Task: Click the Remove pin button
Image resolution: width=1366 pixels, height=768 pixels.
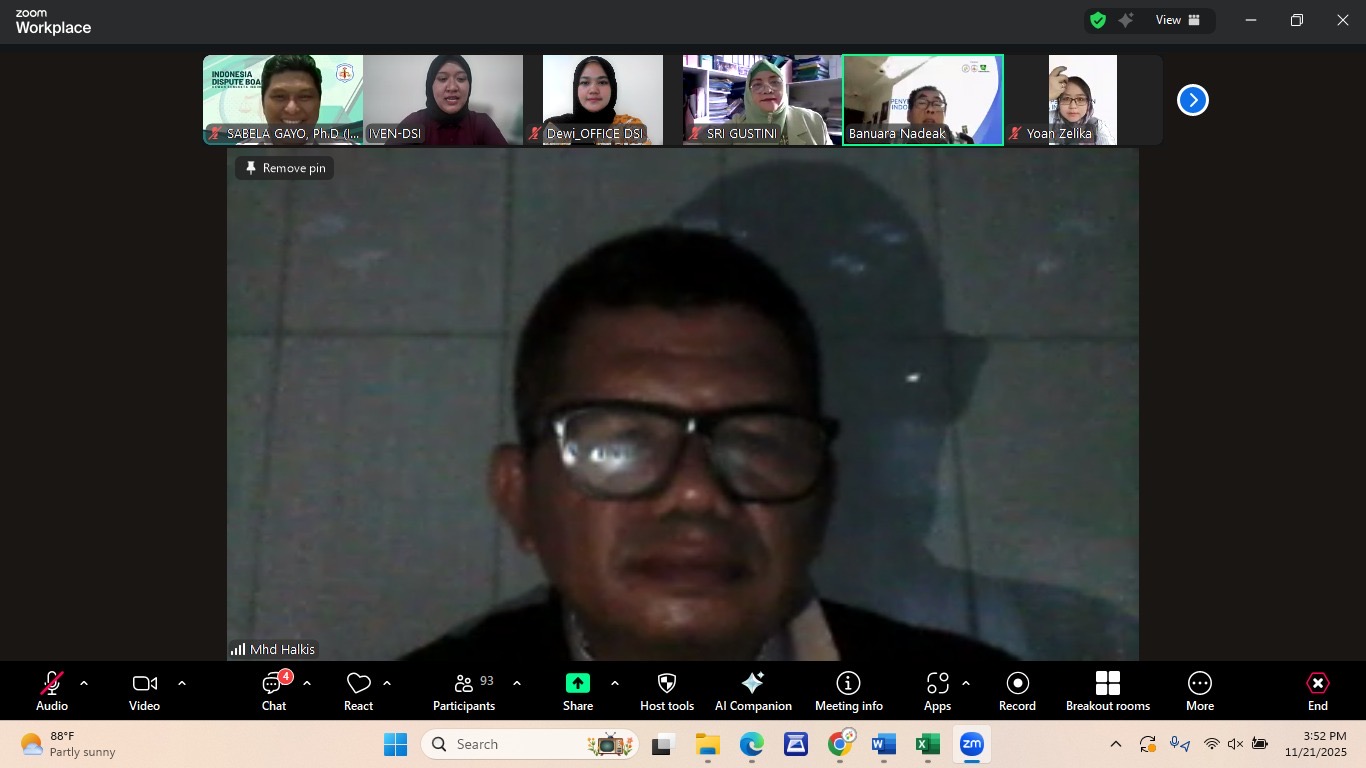Action: pyautogui.click(x=285, y=168)
